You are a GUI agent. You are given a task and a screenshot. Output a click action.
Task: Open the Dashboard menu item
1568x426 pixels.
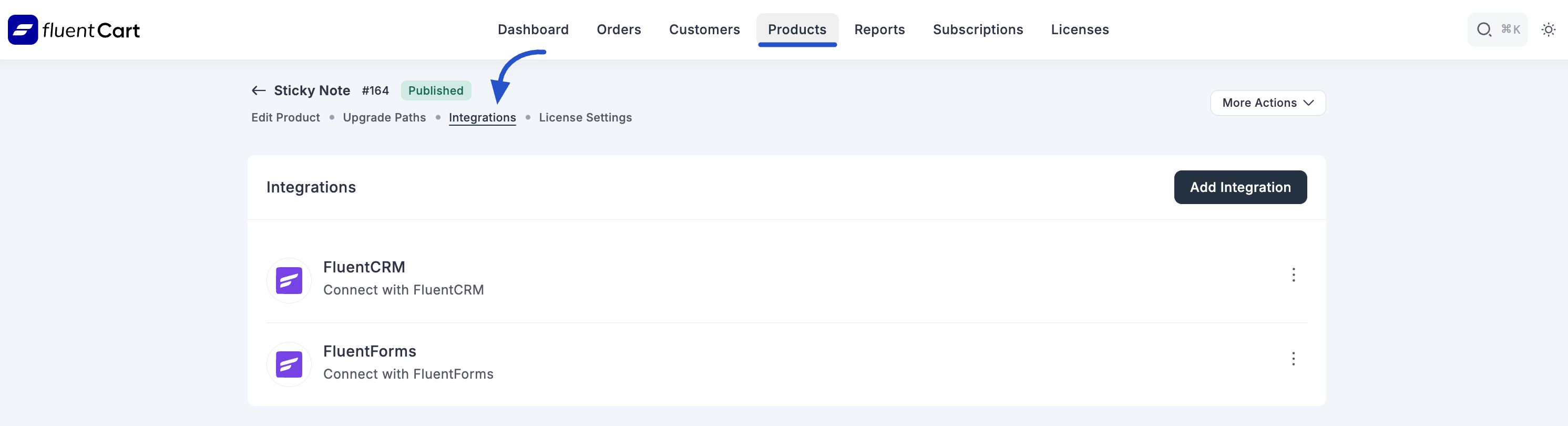coord(533,29)
